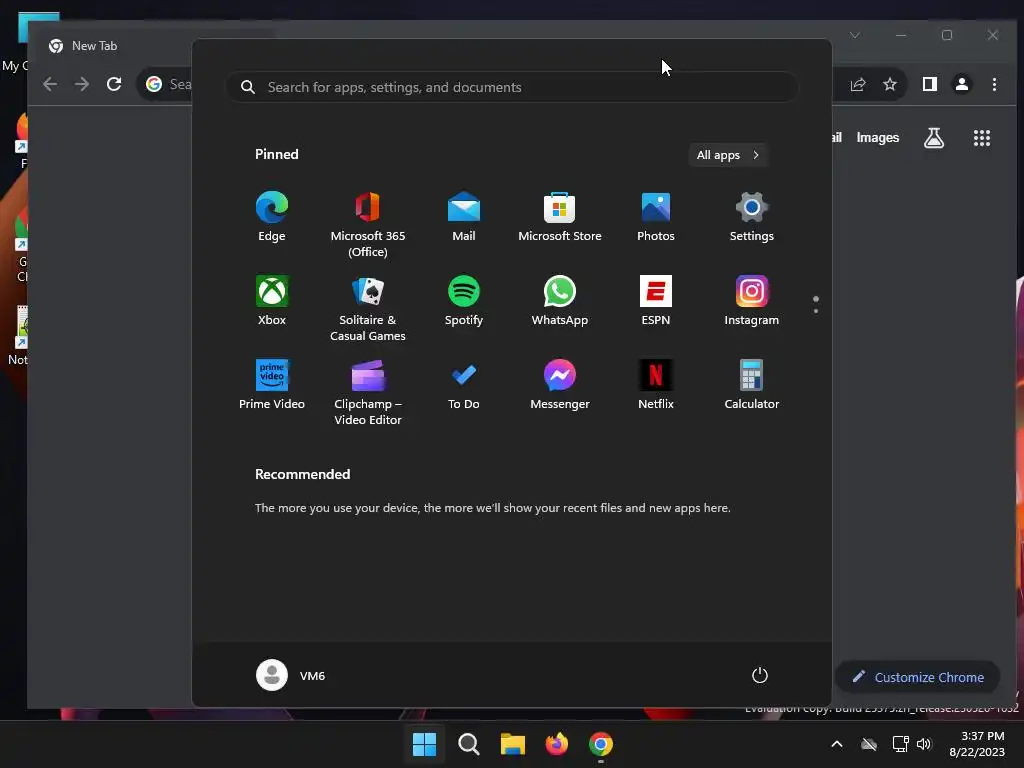Open Solitaire & Casual Games

tap(368, 309)
